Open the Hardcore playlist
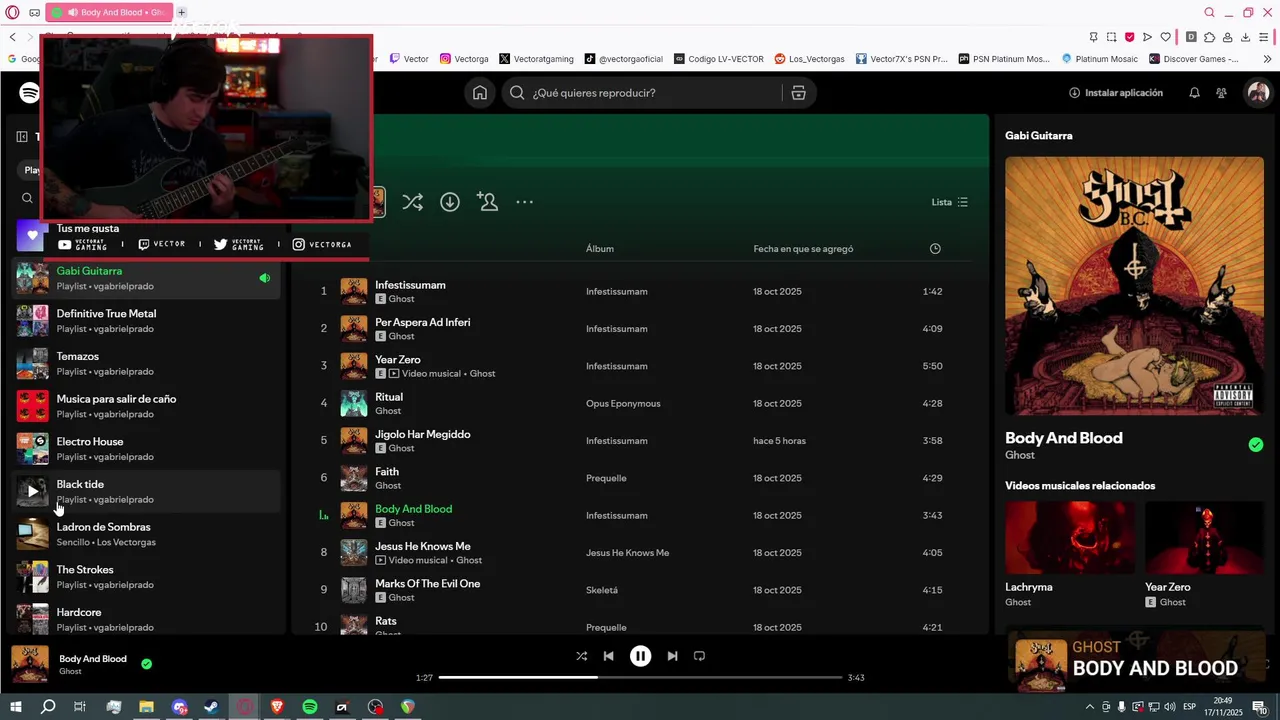1280x720 pixels. pos(145,619)
